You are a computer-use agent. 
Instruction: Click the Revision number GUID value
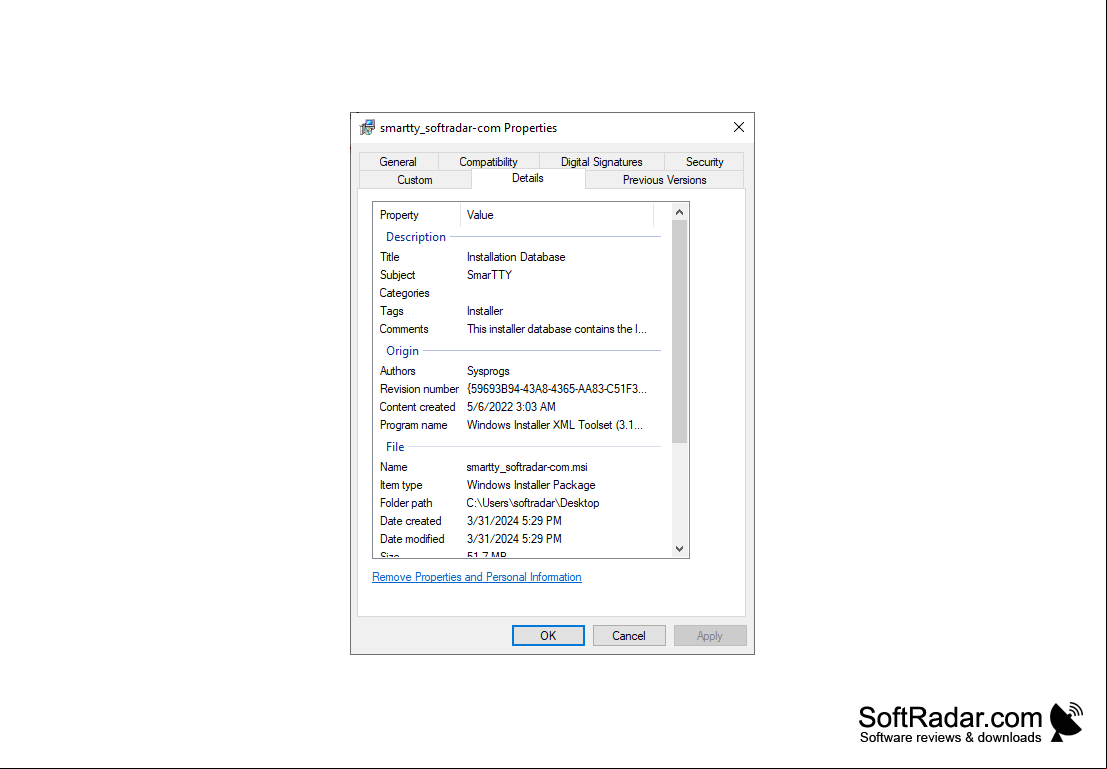[556, 389]
